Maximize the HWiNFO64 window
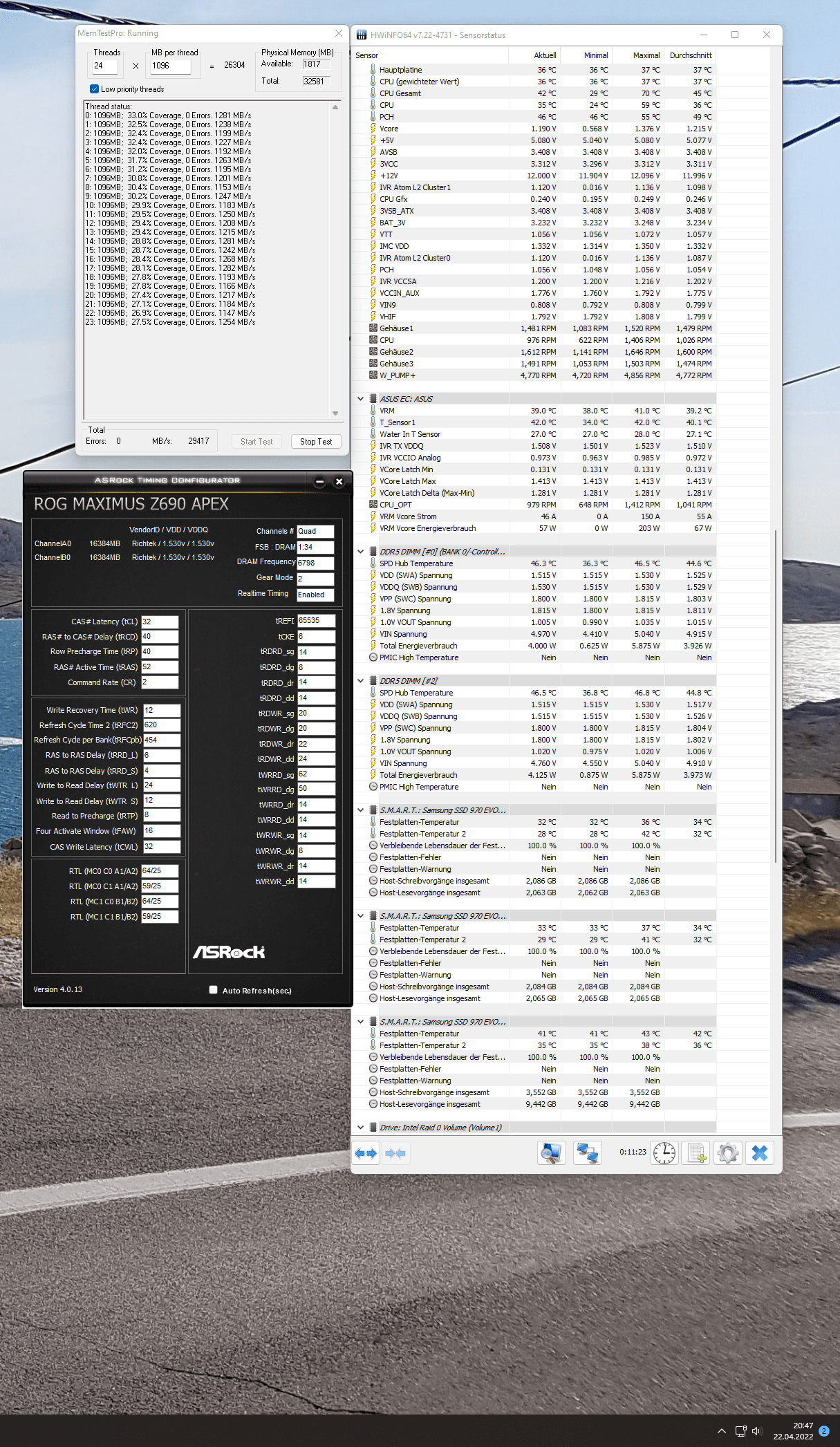 click(x=735, y=35)
